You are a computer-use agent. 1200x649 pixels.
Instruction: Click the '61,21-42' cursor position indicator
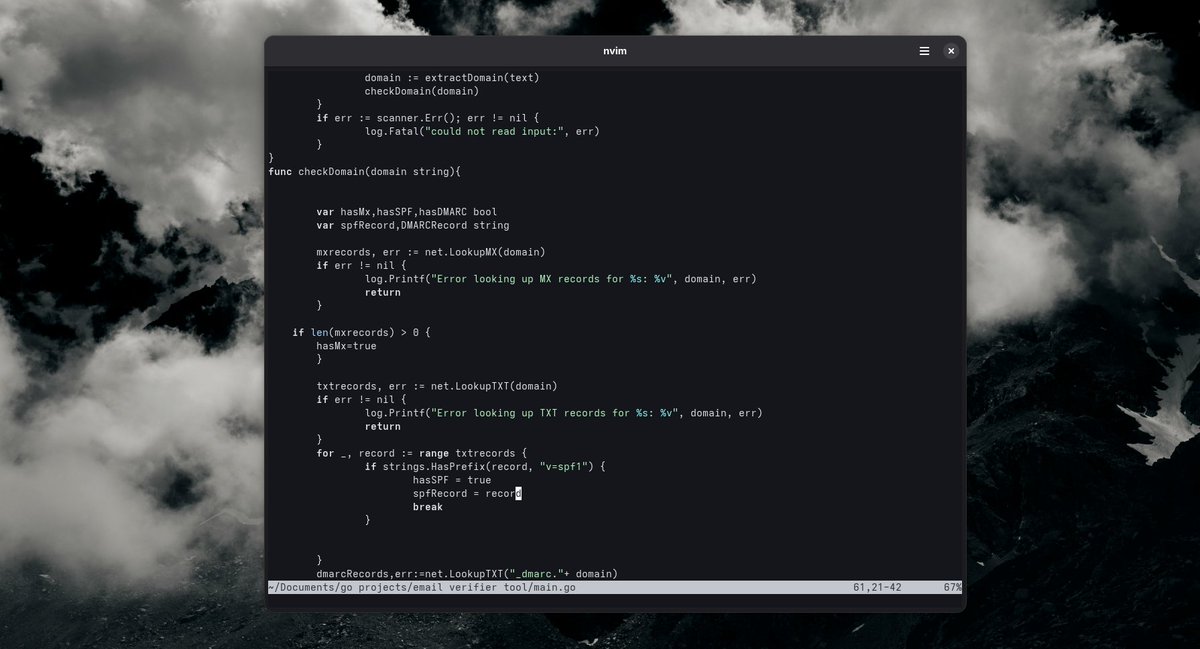point(878,588)
